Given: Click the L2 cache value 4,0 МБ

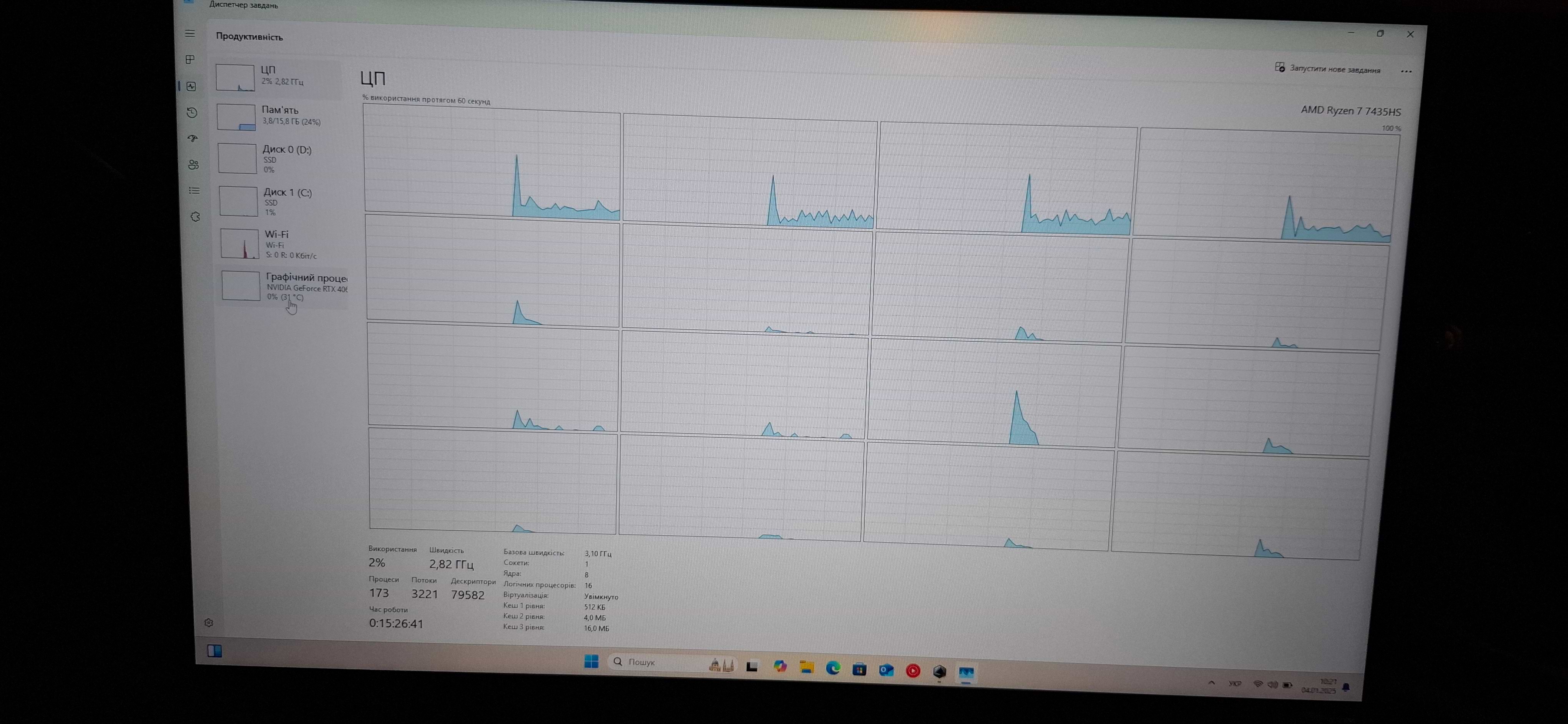Looking at the screenshot, I should [x=595, y=618].
